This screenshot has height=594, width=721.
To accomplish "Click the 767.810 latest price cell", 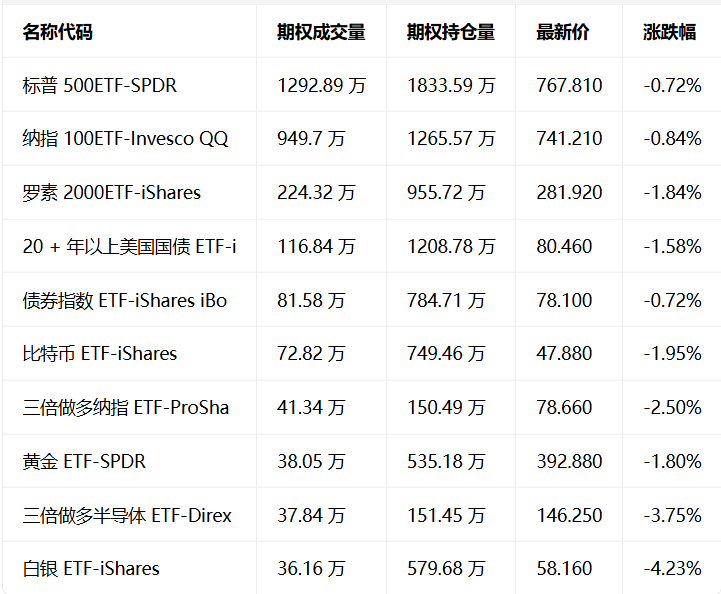I will click(x=569, y=86).
